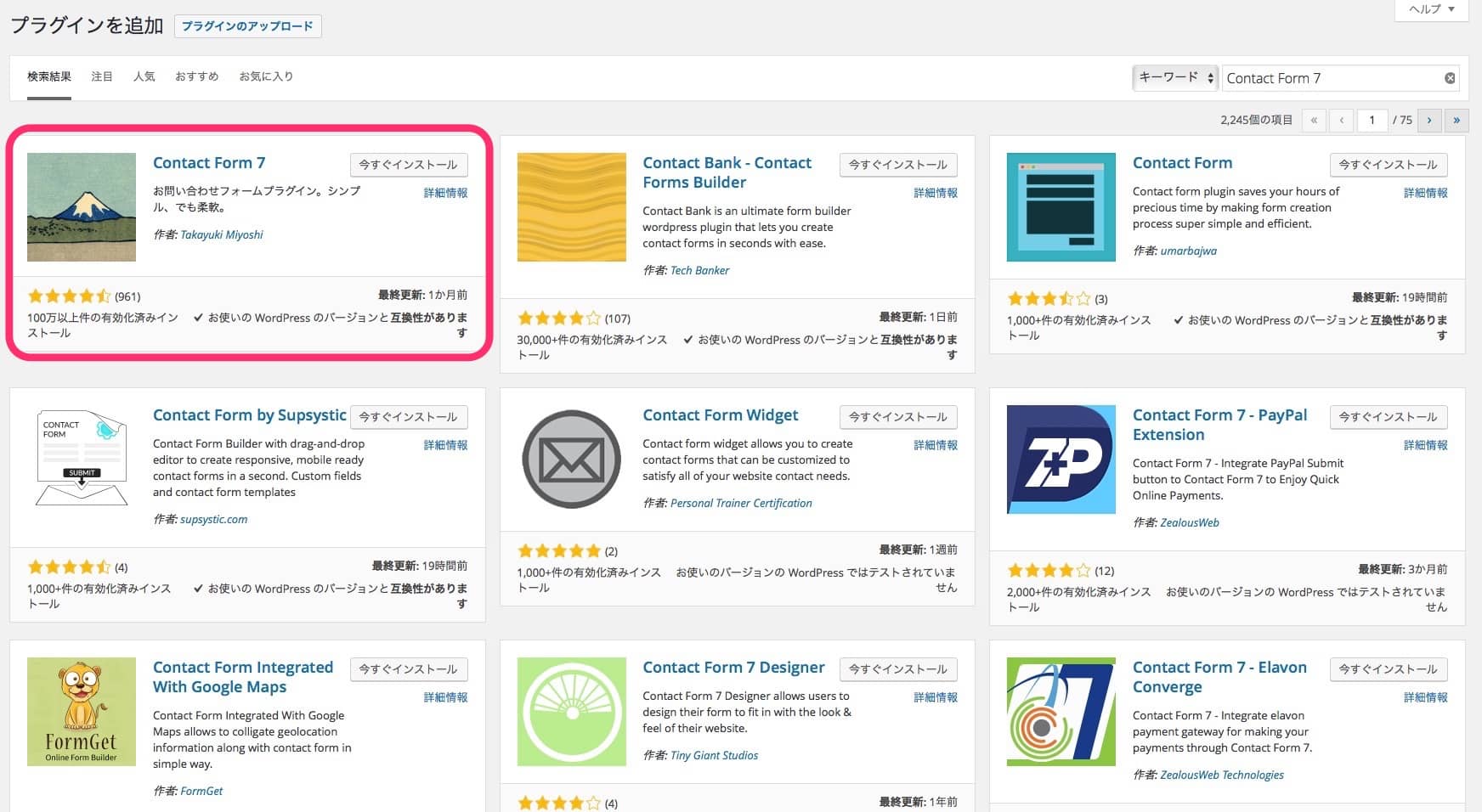Open the Contact Form 7 - PayPal Extension title
Screen dimensions: 1482x812
[1220, 425]
